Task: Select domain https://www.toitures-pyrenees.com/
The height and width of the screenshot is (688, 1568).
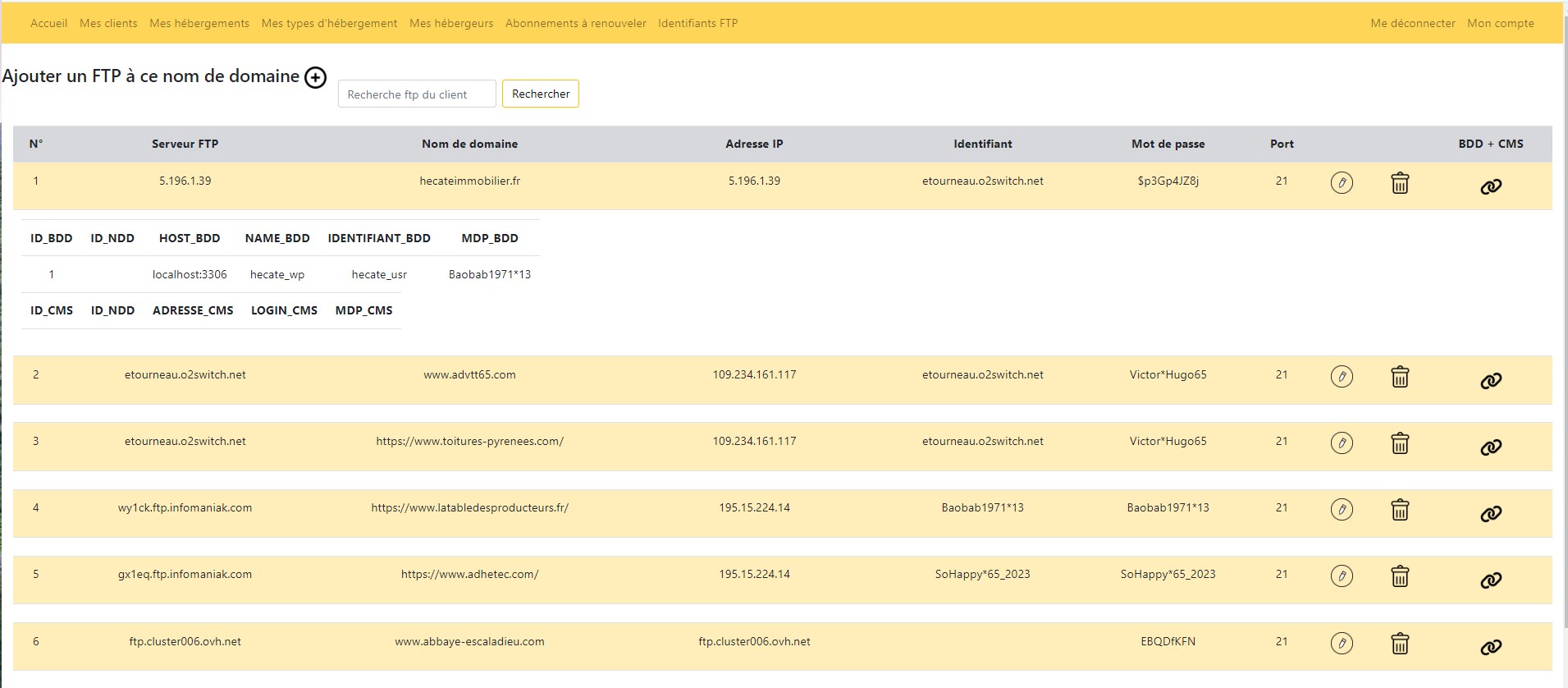Action: point(469,441)
